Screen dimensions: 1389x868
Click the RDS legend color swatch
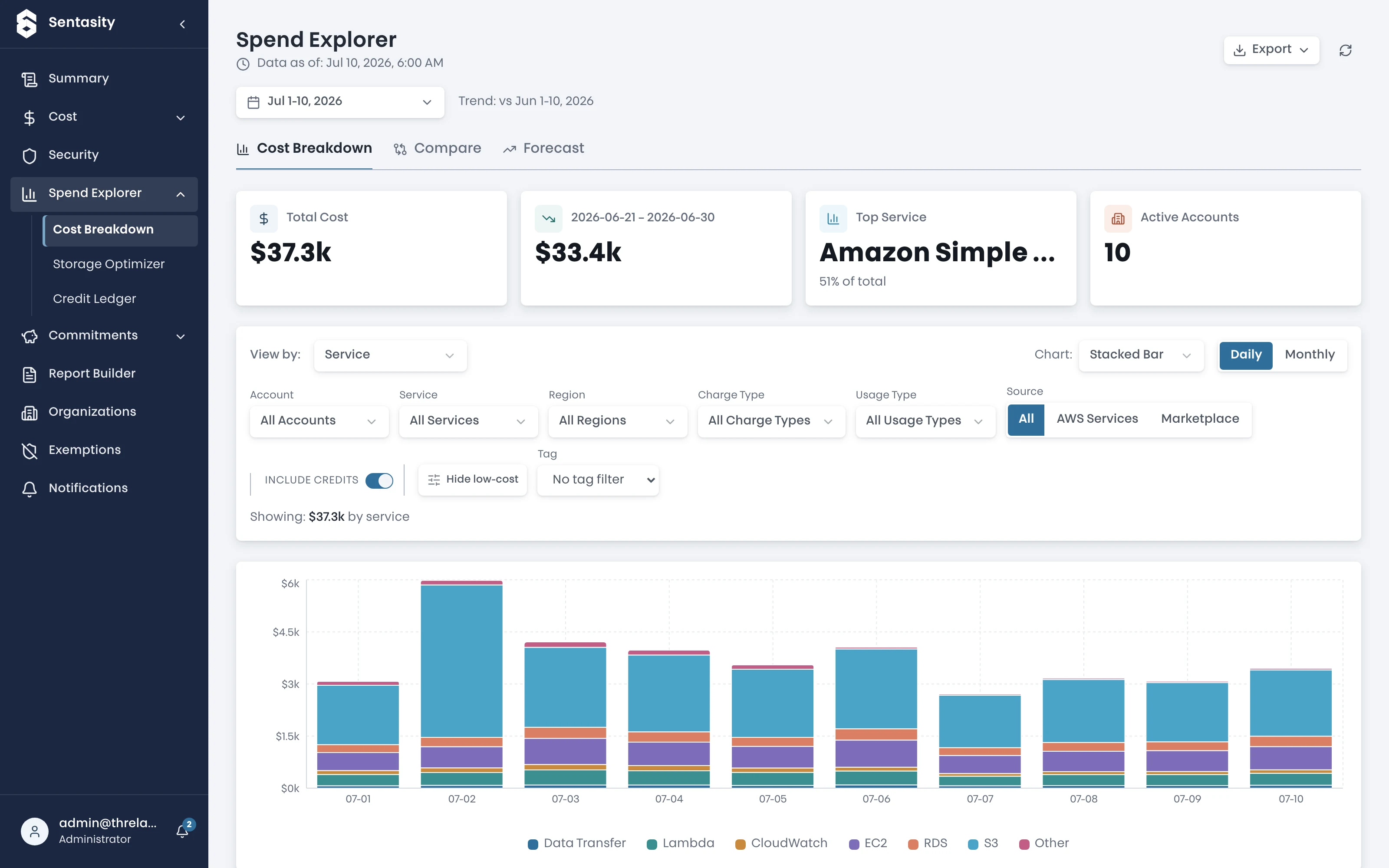(x=913, y=845)
